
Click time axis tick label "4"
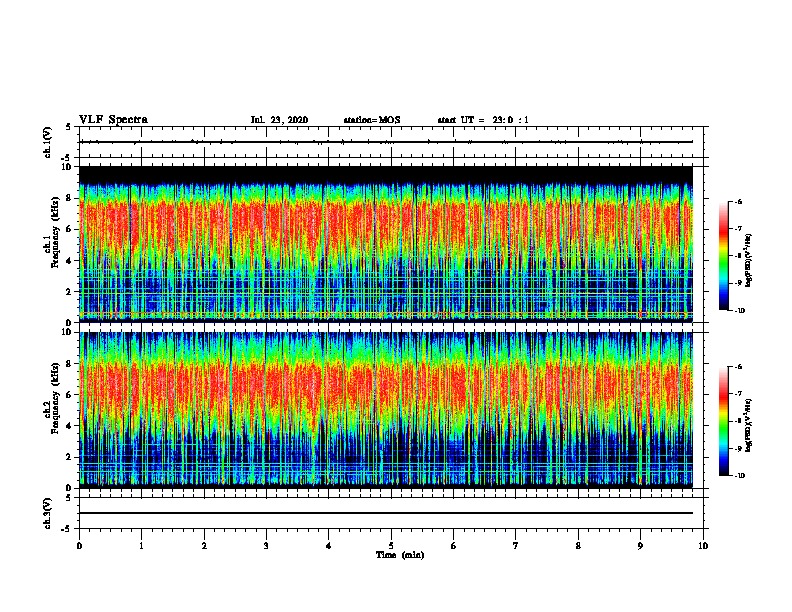coord(329,545)
